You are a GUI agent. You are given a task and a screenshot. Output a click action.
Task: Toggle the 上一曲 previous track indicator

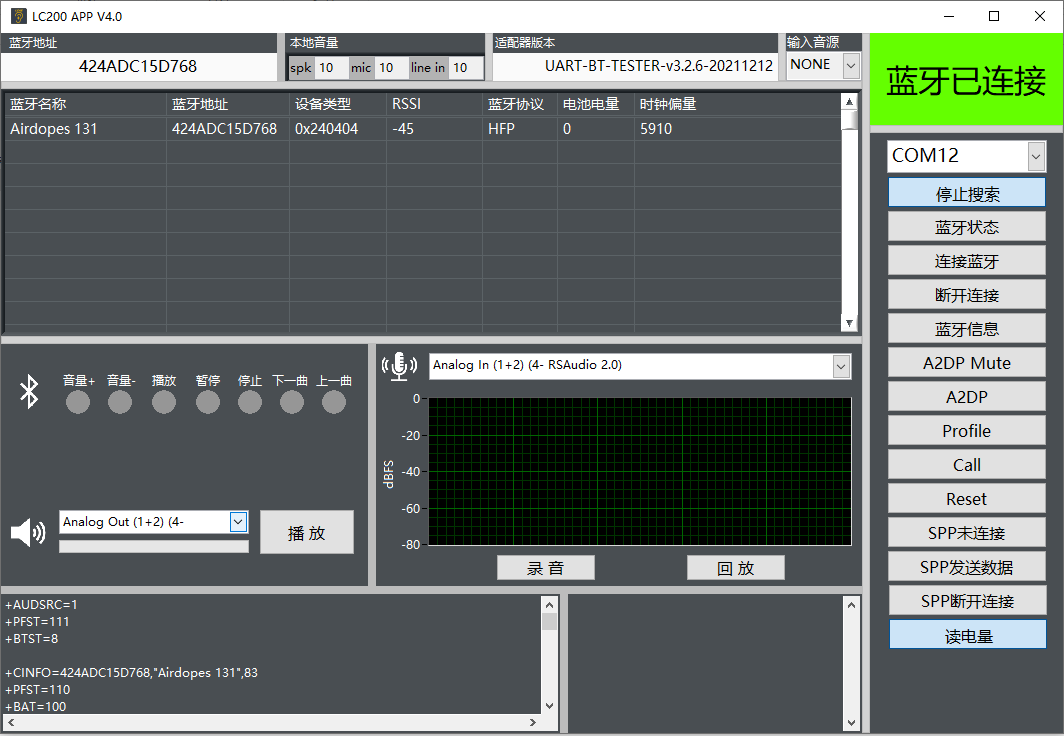tap(334, 402)
